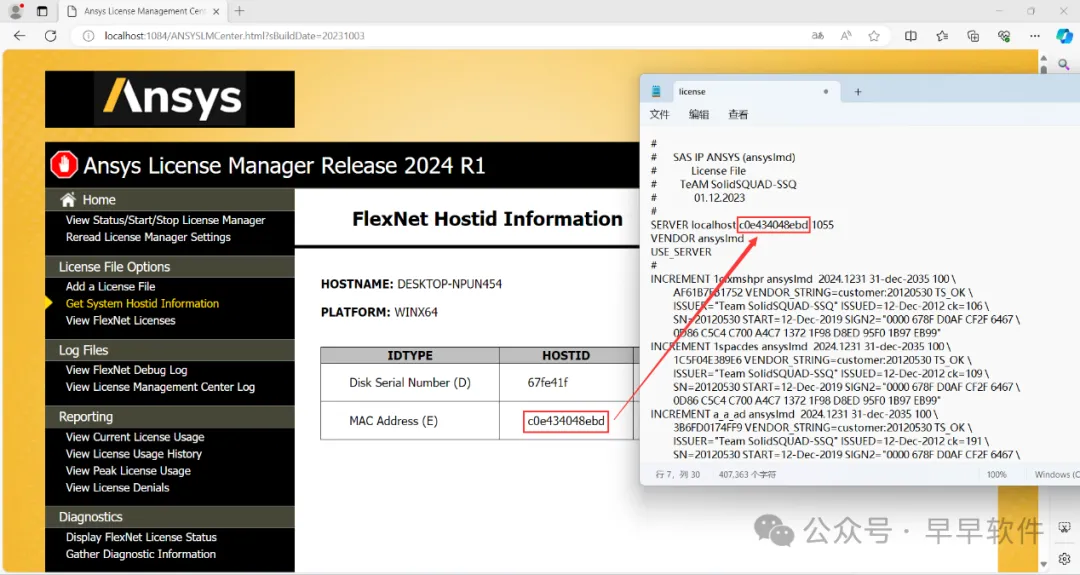This screenshot has height=575, width=1080.
Task: Open View Current License Usage
Action: [135, 437]
